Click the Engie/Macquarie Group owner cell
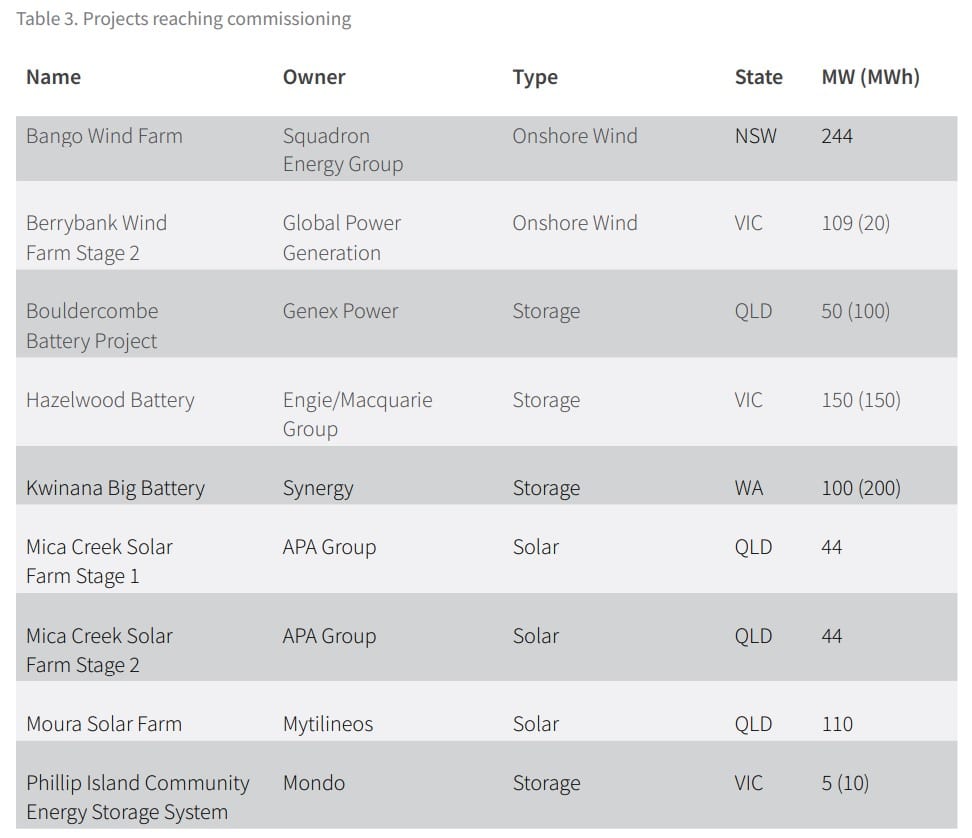This screenshot has width=972, height=838. (357, 414)
